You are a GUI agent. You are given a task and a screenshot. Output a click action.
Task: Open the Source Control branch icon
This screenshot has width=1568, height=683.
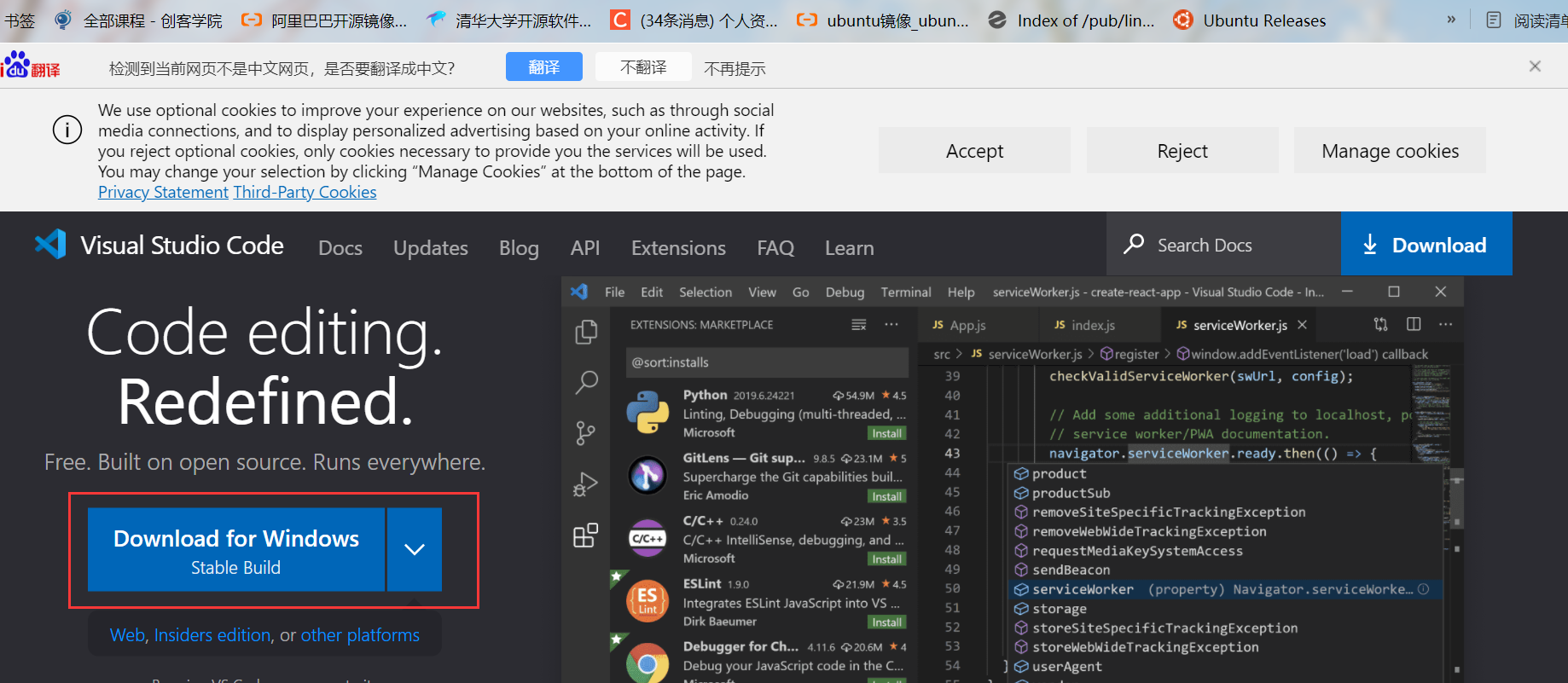[x=586, y=433]
